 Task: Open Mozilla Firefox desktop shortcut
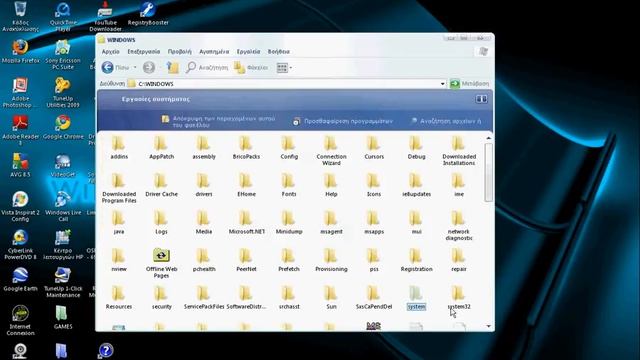[x=20, y=52]
